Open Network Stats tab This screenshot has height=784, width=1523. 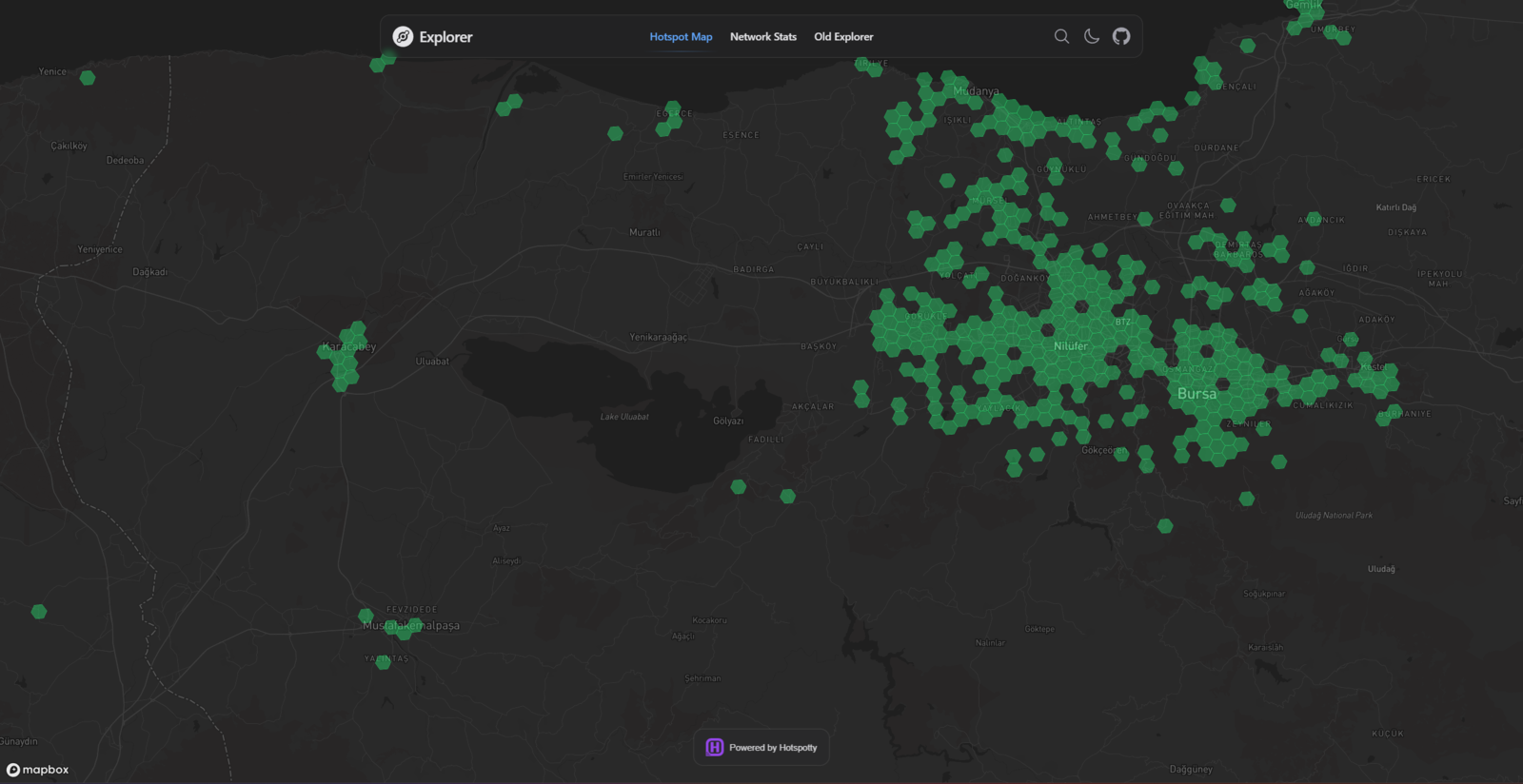[x=763, y=36]
